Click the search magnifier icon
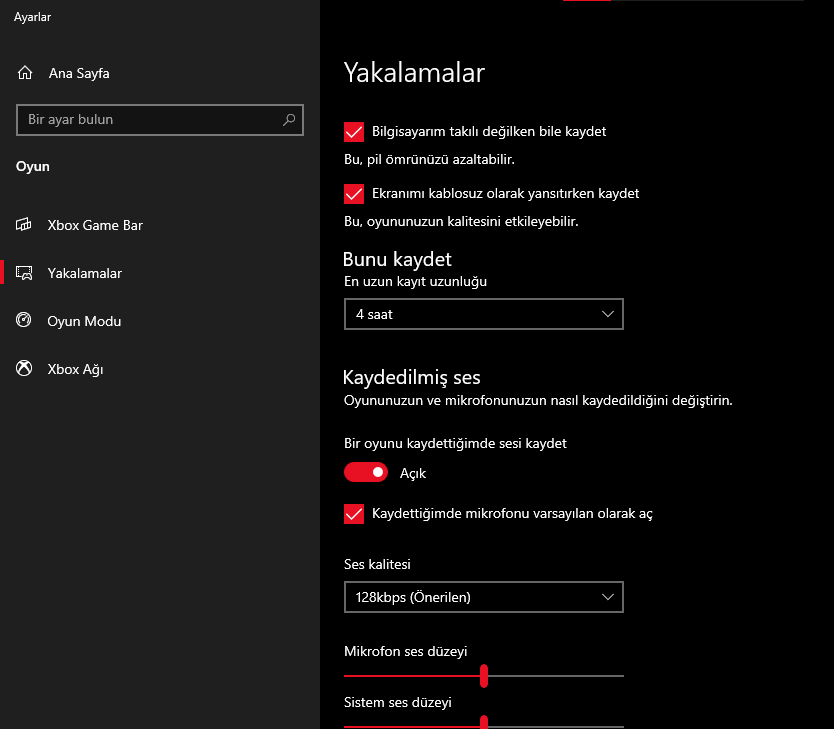This screenshot has height=729, width=834. [289, 120]
